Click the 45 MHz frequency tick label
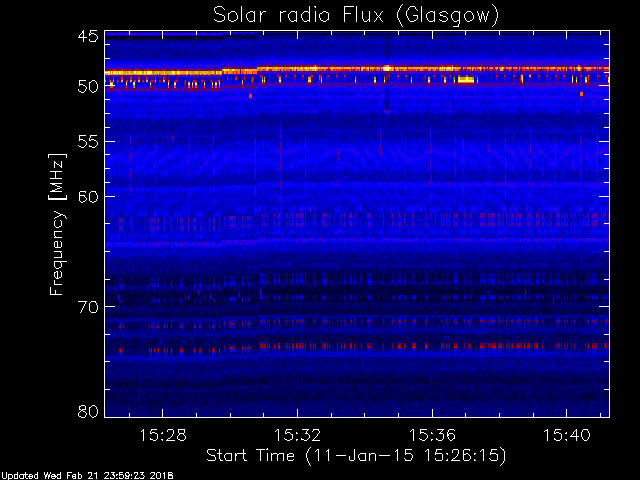Screen dimensions: 640x480 coord(87,37)
